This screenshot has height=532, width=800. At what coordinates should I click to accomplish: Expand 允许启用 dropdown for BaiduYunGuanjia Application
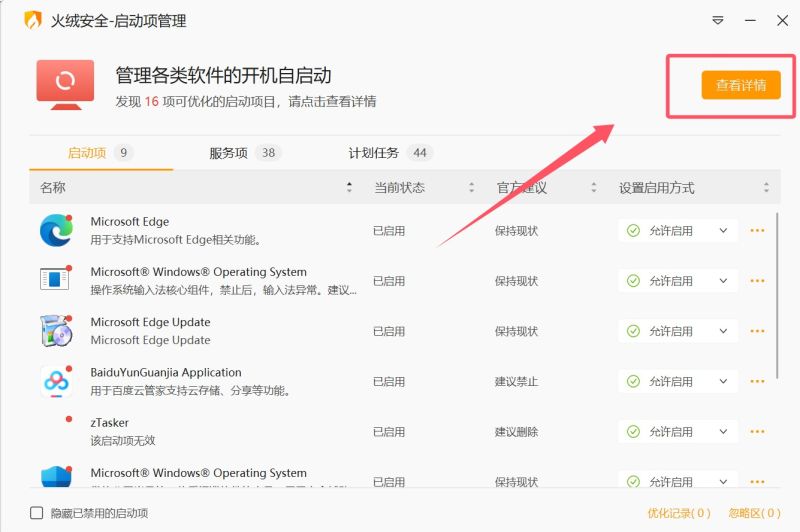678,381
